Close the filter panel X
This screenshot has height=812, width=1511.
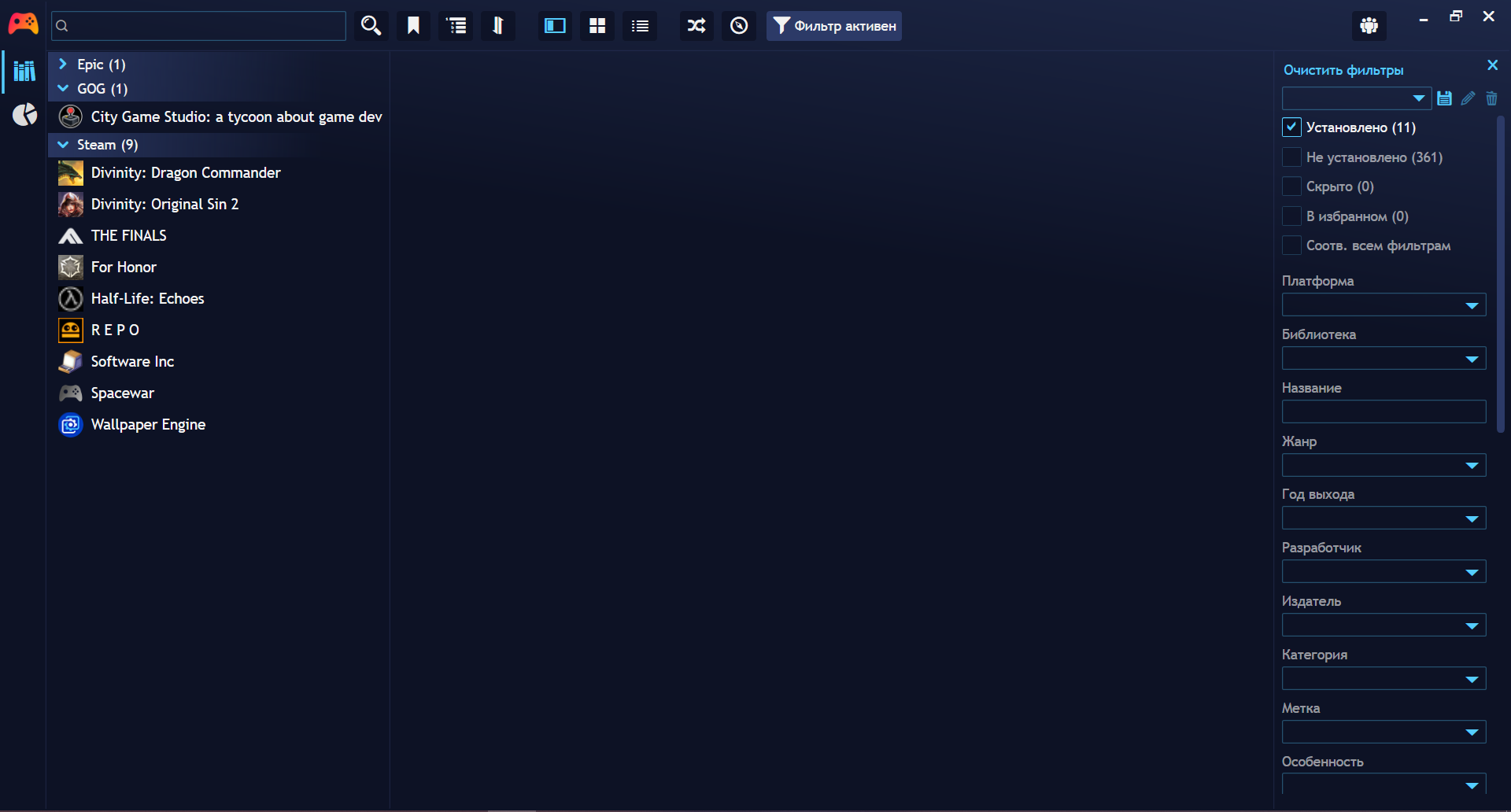[x=1492, y=65]
